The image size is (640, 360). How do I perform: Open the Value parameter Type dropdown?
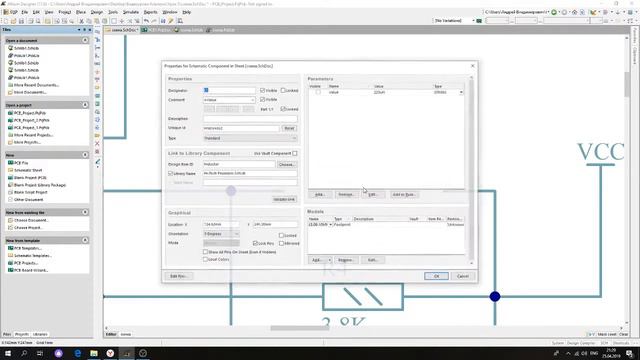(461, 92)
